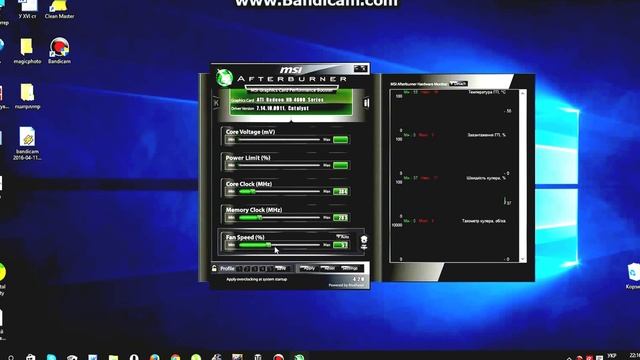The image size is (640, 360).
Task: Click the Core Voltage value box
Action: pos(340,140)
